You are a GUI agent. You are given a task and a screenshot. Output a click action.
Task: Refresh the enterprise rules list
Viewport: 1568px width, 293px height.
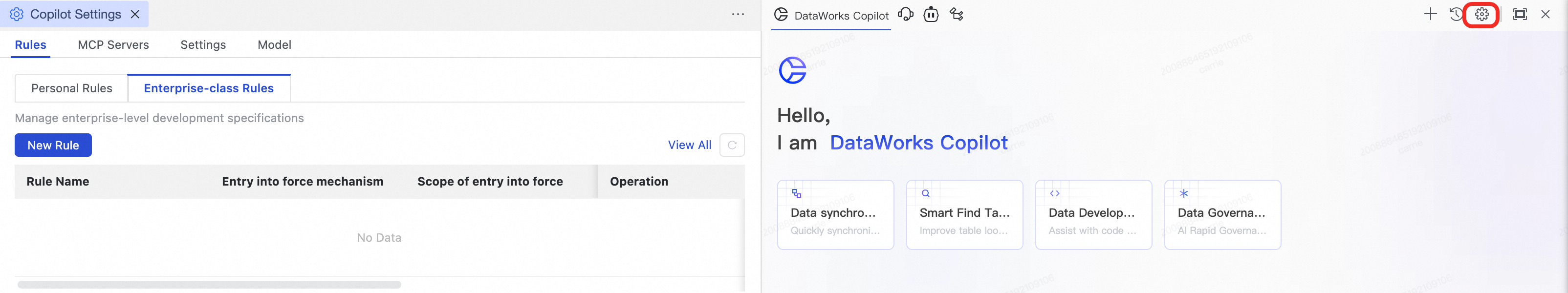[x=732, y=146]
